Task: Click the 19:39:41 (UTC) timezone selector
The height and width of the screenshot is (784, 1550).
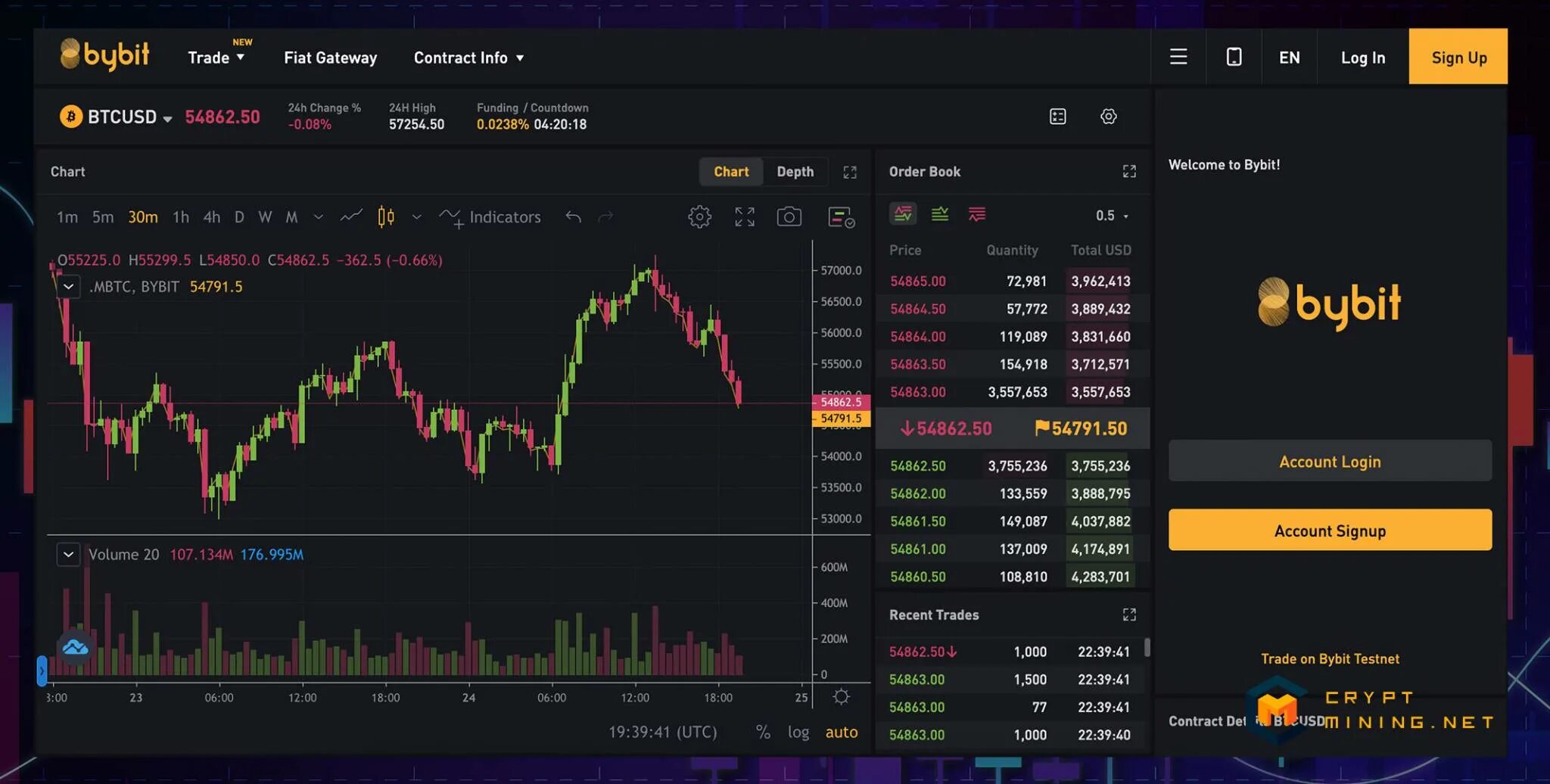Action: pos(662,732)
